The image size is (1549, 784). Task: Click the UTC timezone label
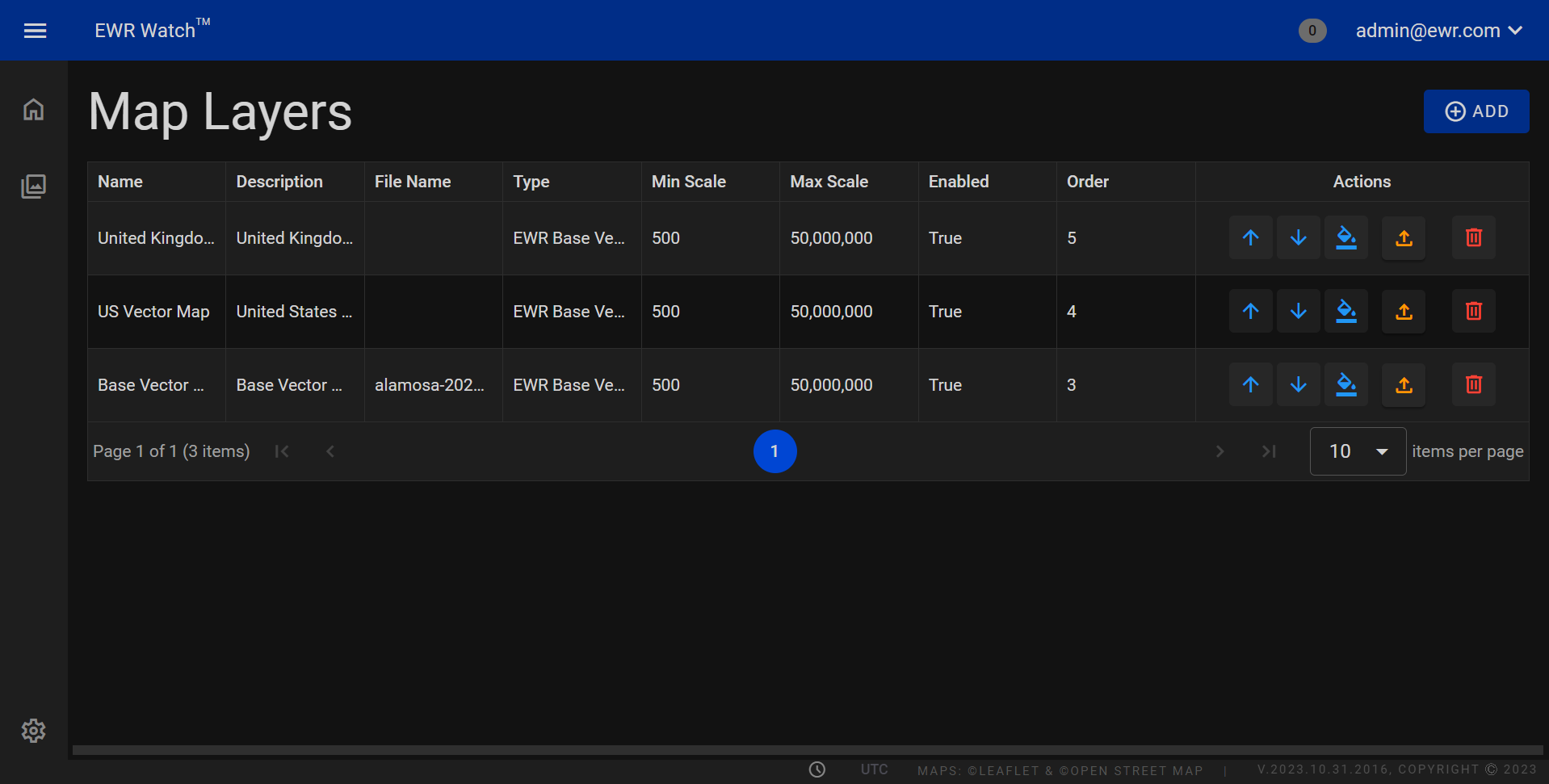[875, 769]
